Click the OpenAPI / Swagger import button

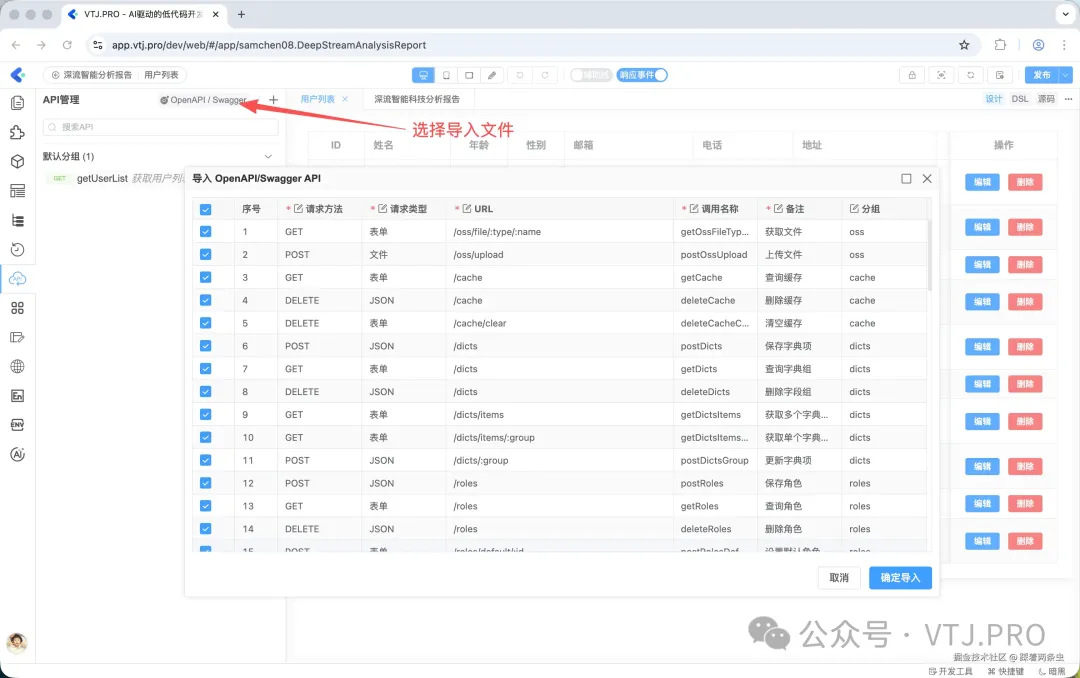(x=203, y=100)
